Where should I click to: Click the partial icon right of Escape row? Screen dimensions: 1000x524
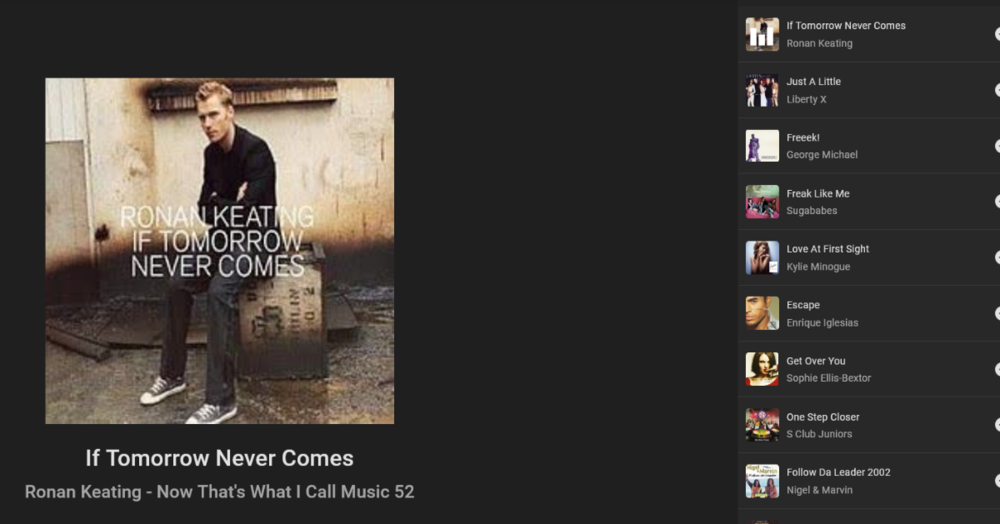click(x=997, y=313)
